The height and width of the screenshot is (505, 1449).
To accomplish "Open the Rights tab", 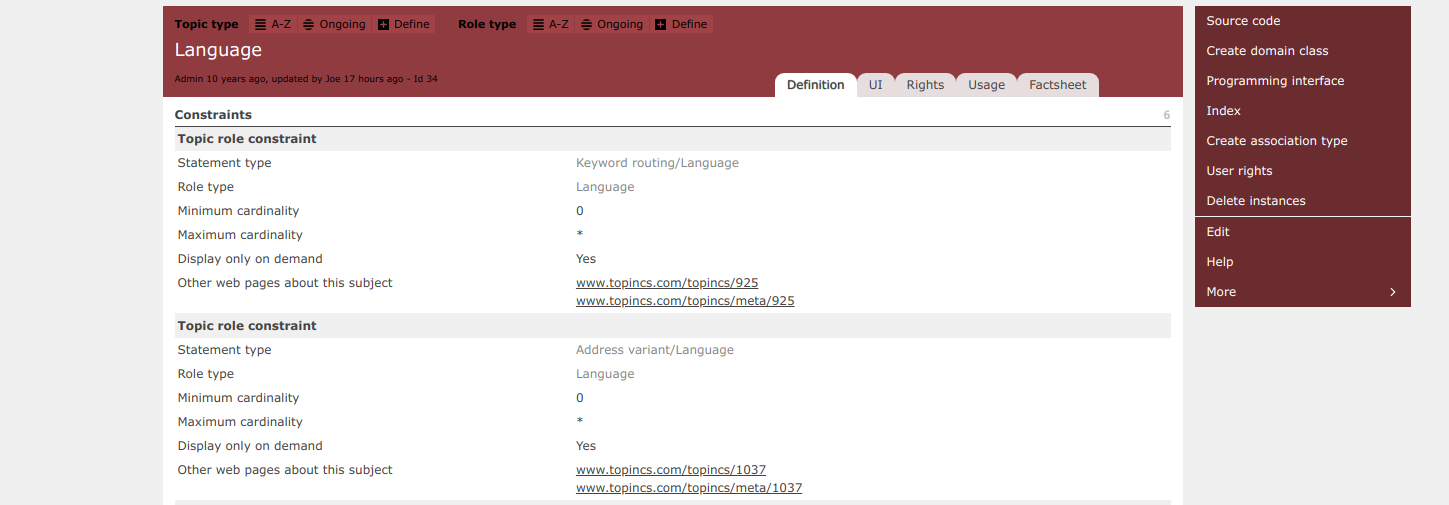I will coord(925,85).
